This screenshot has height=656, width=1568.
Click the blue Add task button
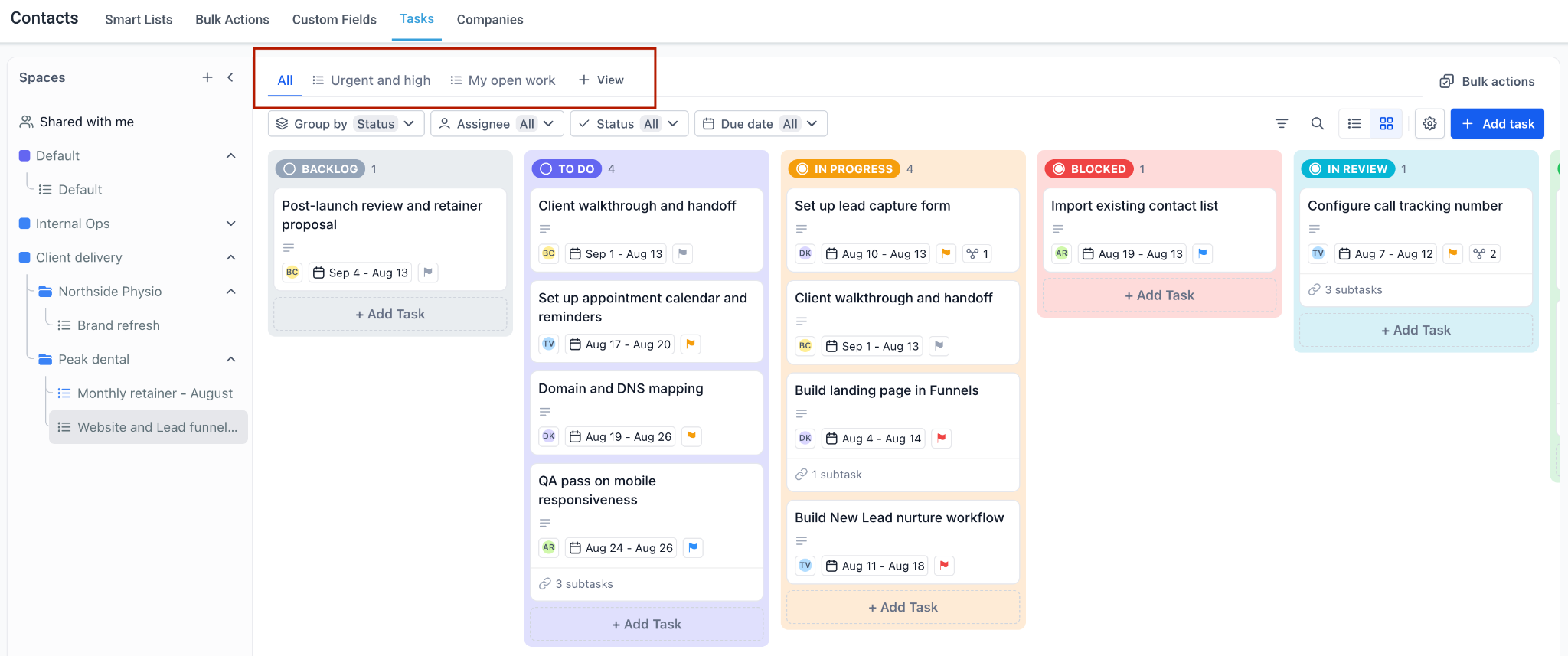point(1497,123)
